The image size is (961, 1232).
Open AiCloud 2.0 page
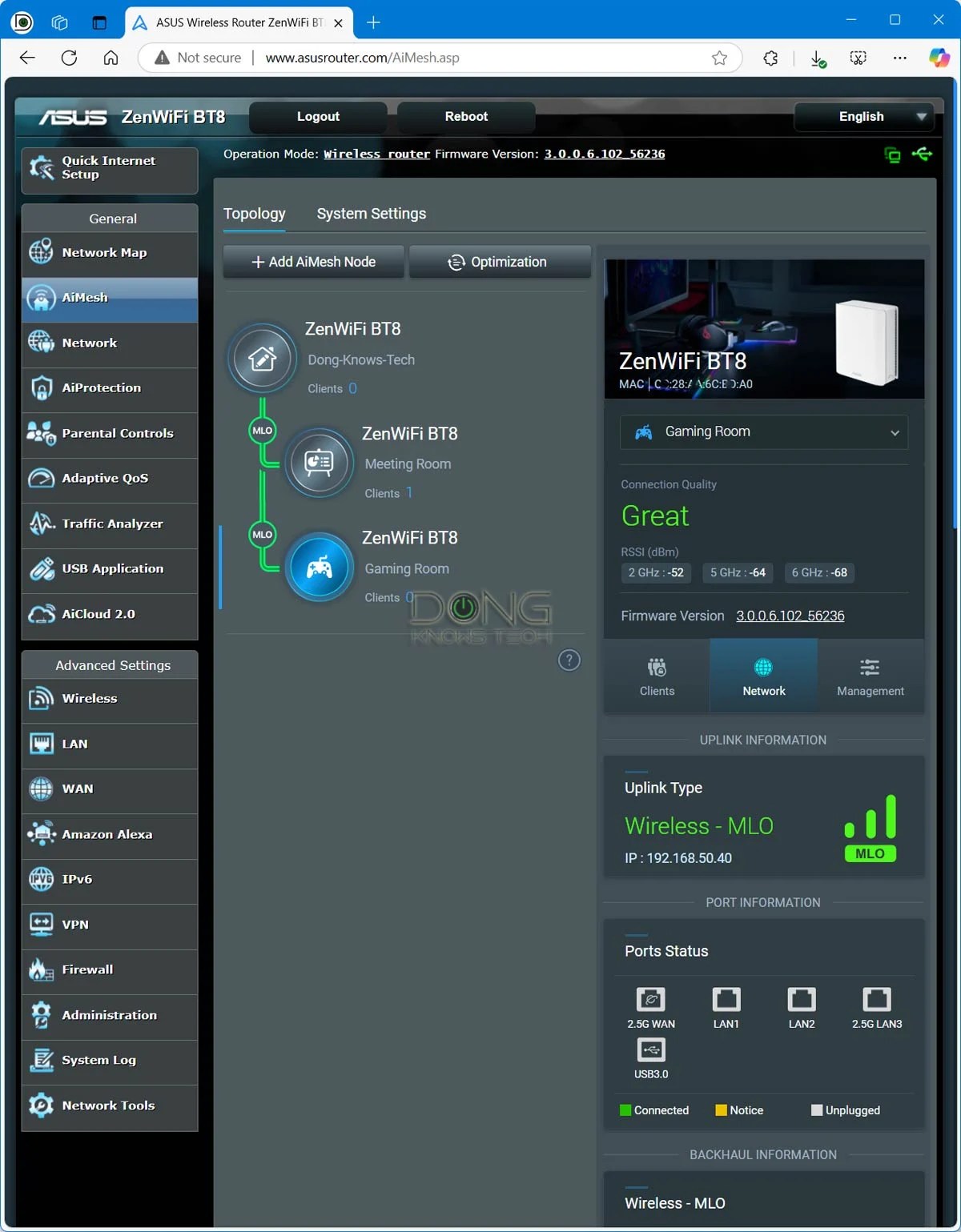pyautogui.click(x=110, y=616)
